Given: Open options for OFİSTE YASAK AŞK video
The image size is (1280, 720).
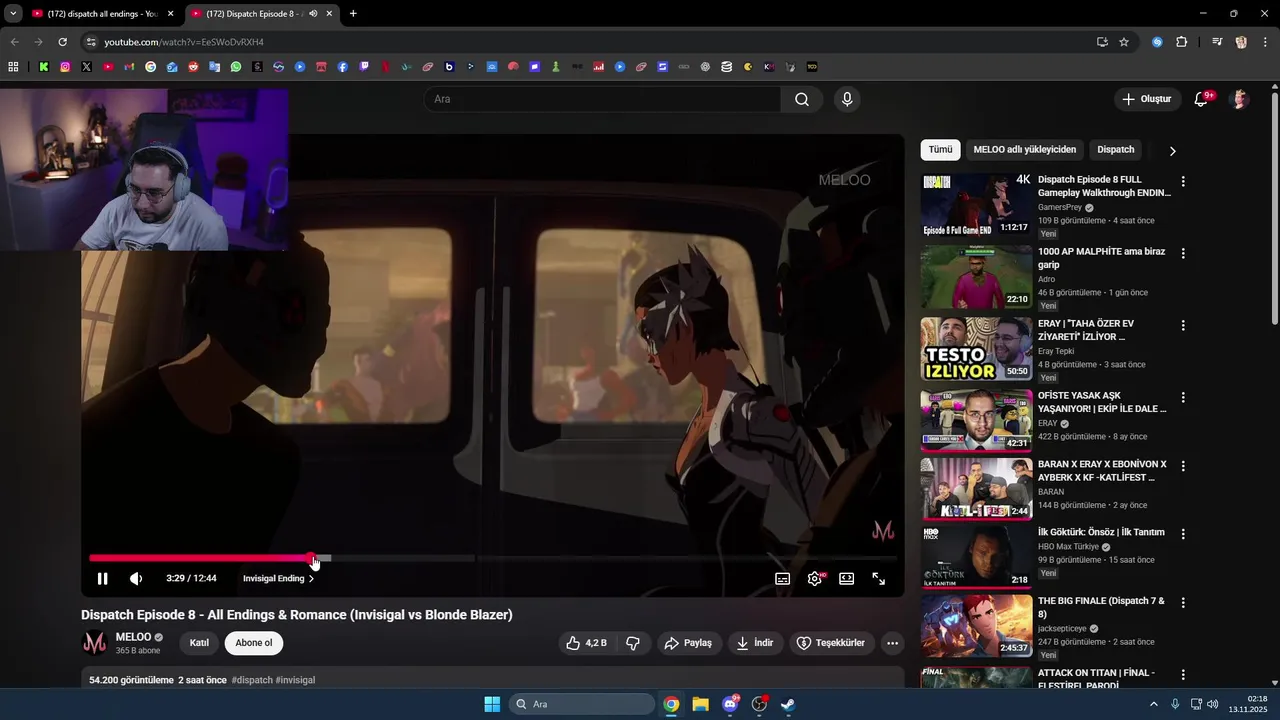Looking at the screenshot, I should (x=1183, y=398).
